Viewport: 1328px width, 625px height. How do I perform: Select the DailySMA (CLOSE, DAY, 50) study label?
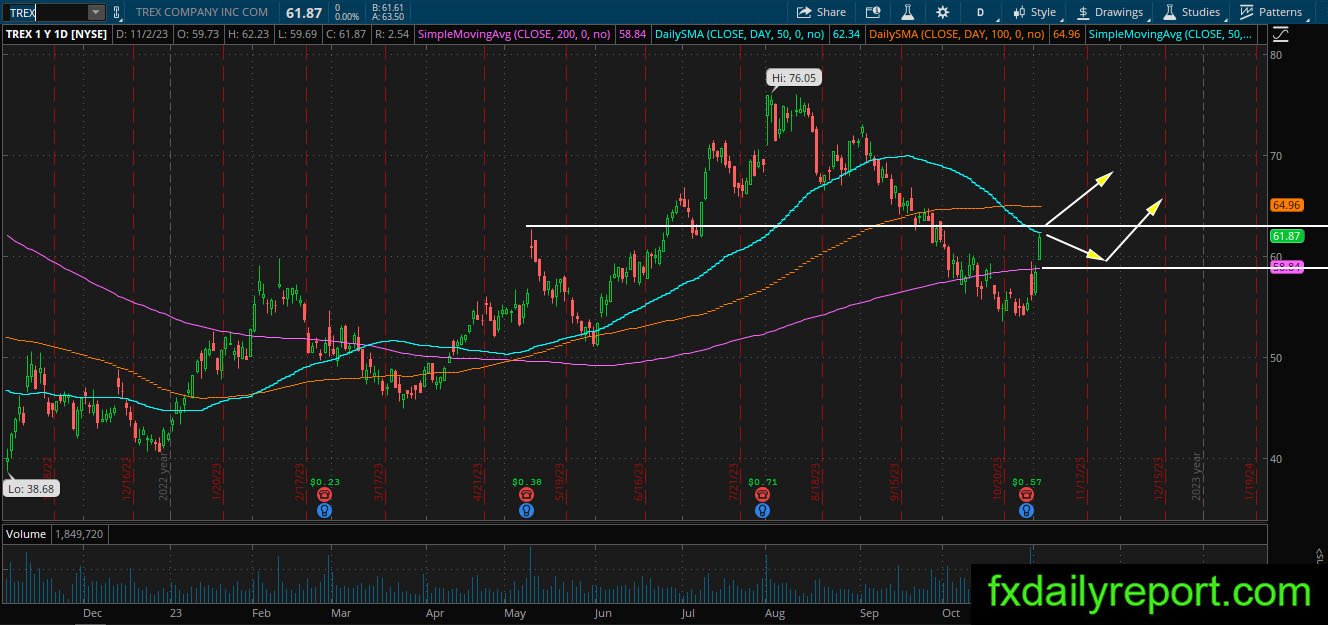[740, 34]
